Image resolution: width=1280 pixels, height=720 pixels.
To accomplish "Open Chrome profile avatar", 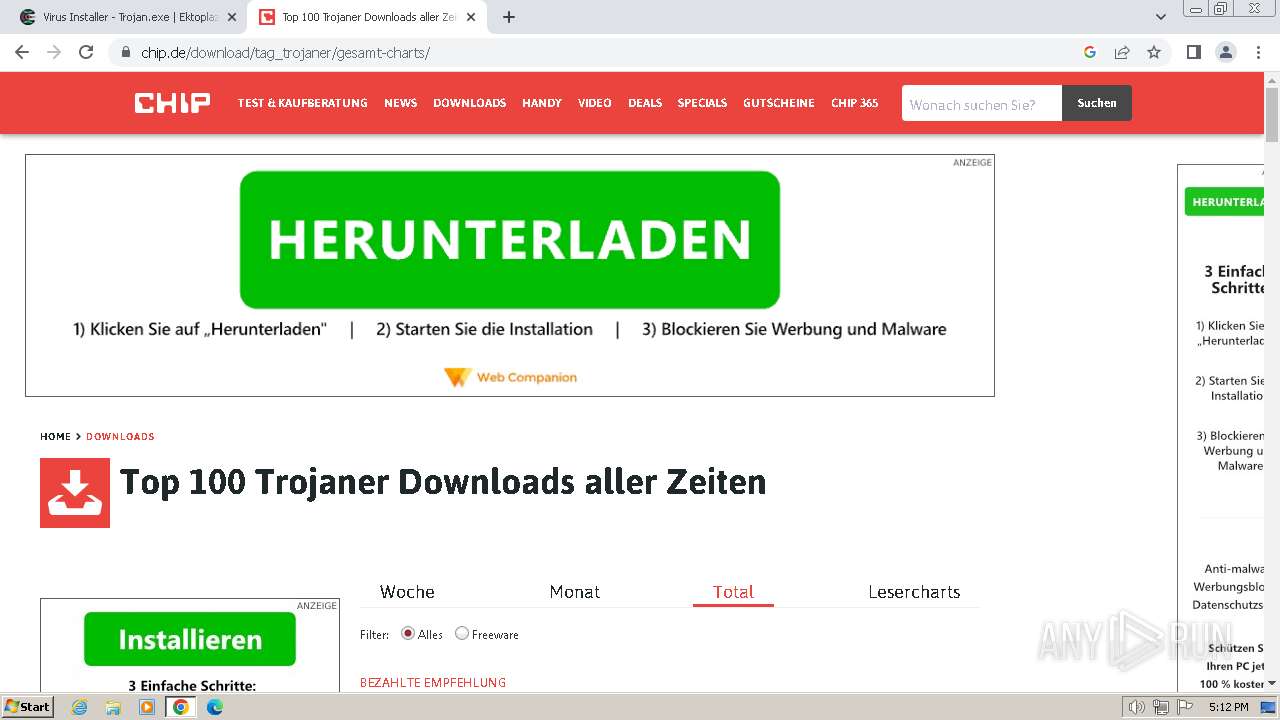I will (x=1225, y=52).
